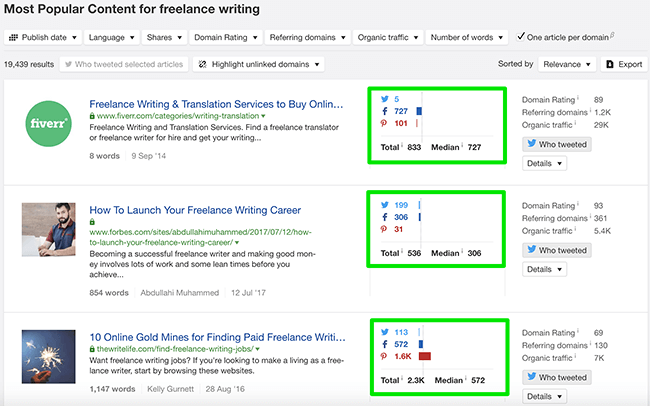This screenshot has width=650, height=406.
Task: Click Who tweeted for the Fiverr result
Action: pyautogui.click(x=558, y=144)
